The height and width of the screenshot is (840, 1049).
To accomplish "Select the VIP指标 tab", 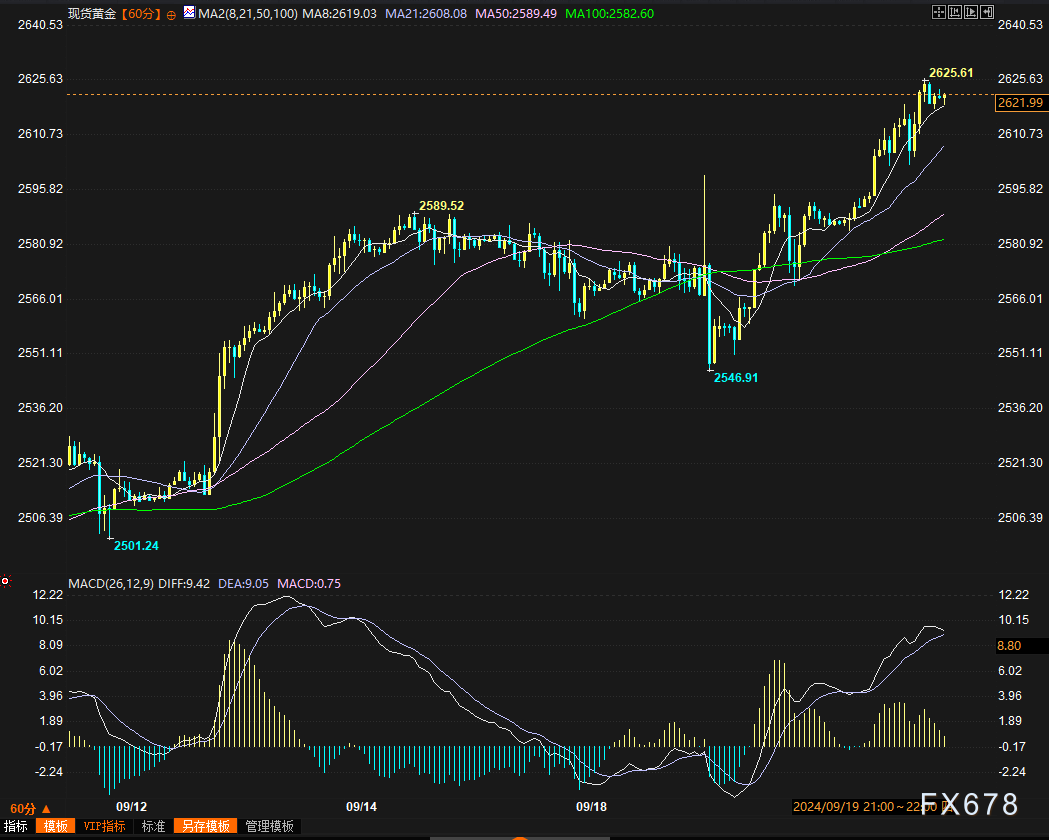I will click(104, 826).
